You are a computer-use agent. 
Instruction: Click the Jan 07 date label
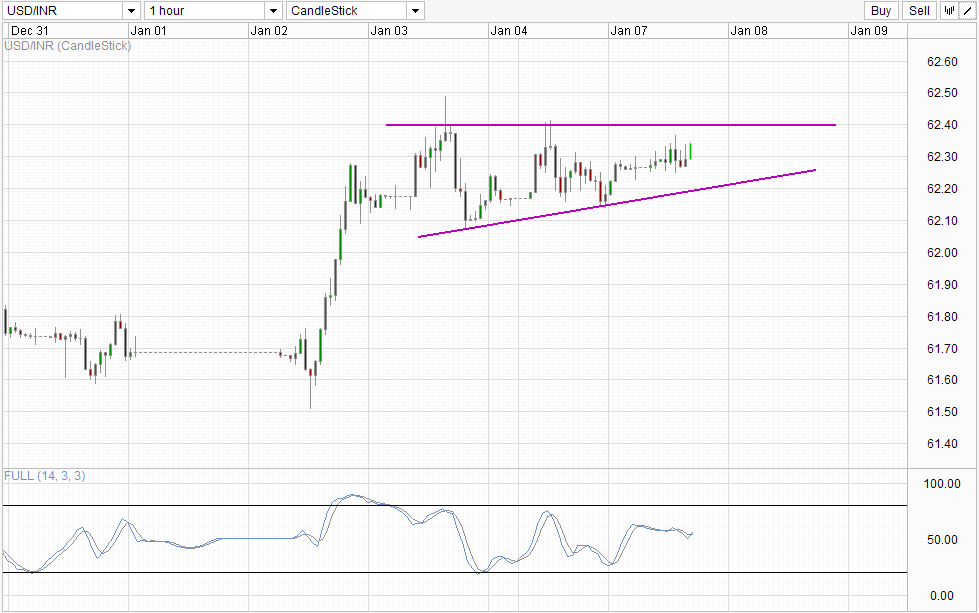(629, 31)
